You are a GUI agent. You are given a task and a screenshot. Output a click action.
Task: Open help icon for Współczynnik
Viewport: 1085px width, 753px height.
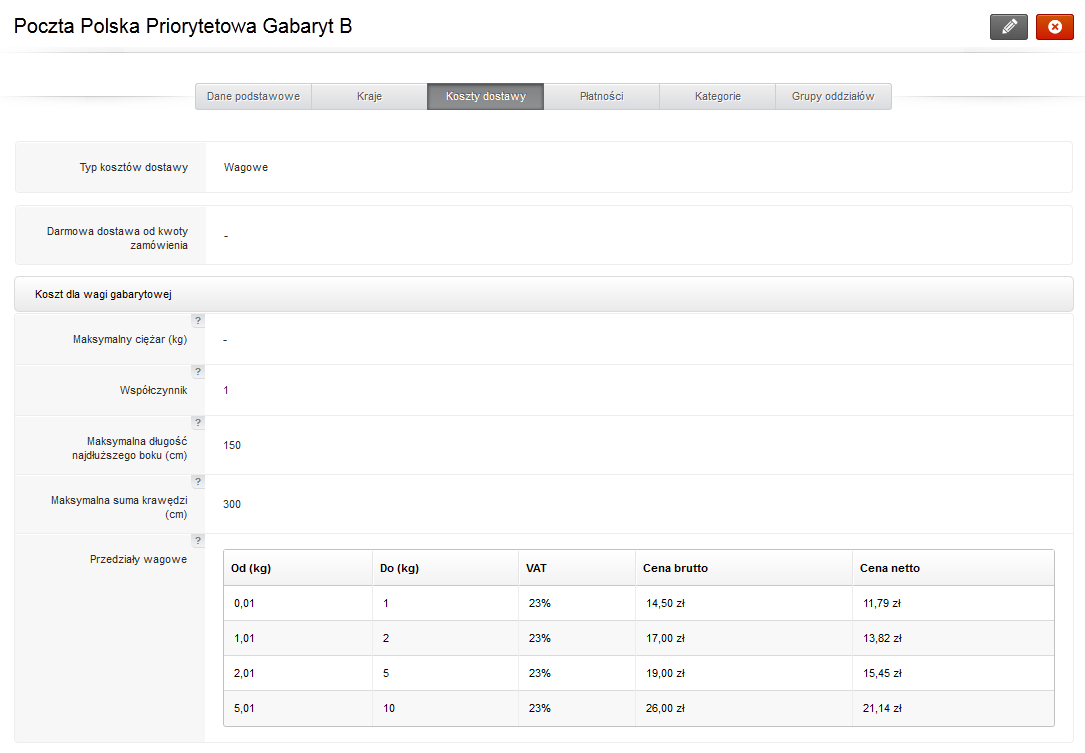point(198,372)
